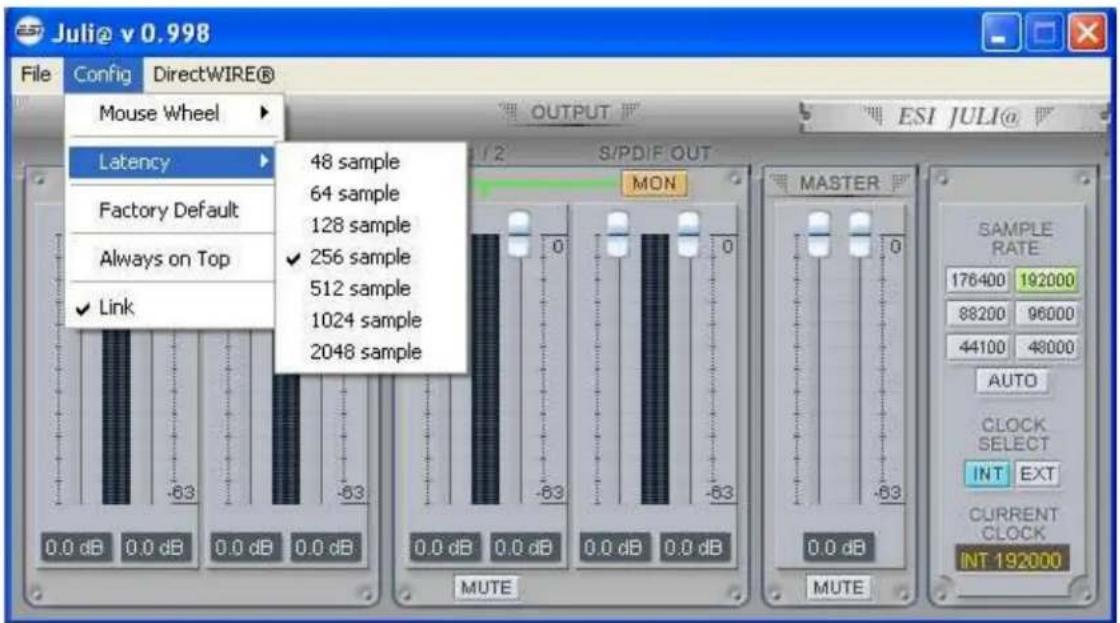The height and width of the screenshot is (623, 1120).
Task: Select 48000 sample rate
Action: tap(1046, 347)
